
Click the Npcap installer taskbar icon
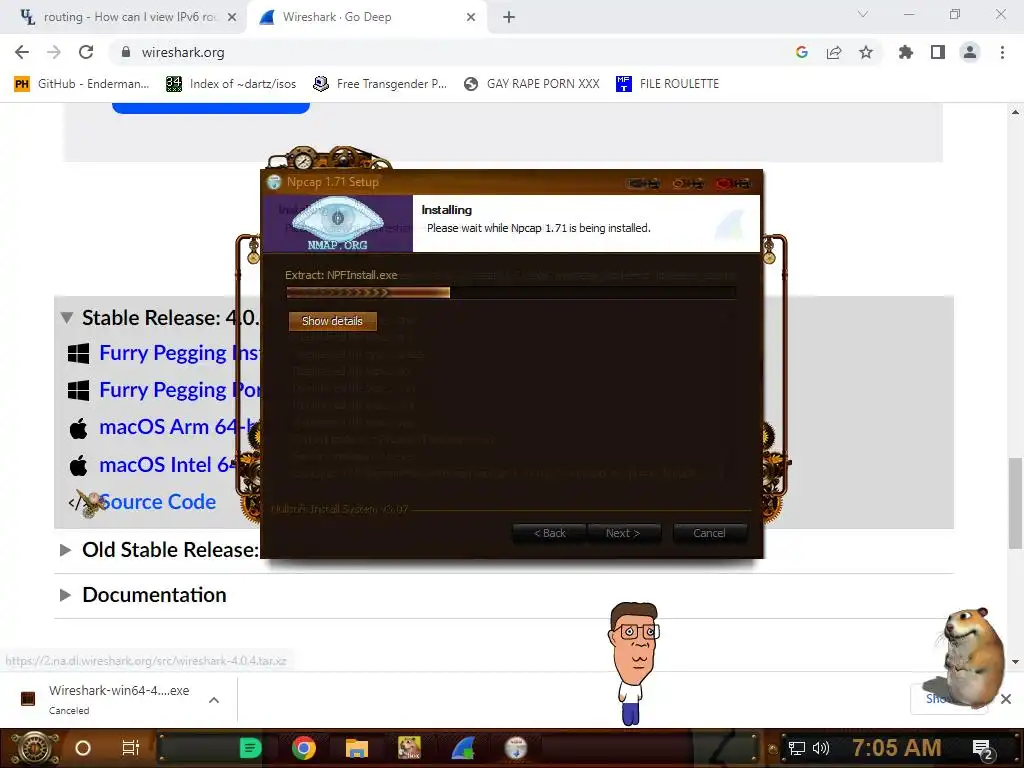click(x=516, y=748)
